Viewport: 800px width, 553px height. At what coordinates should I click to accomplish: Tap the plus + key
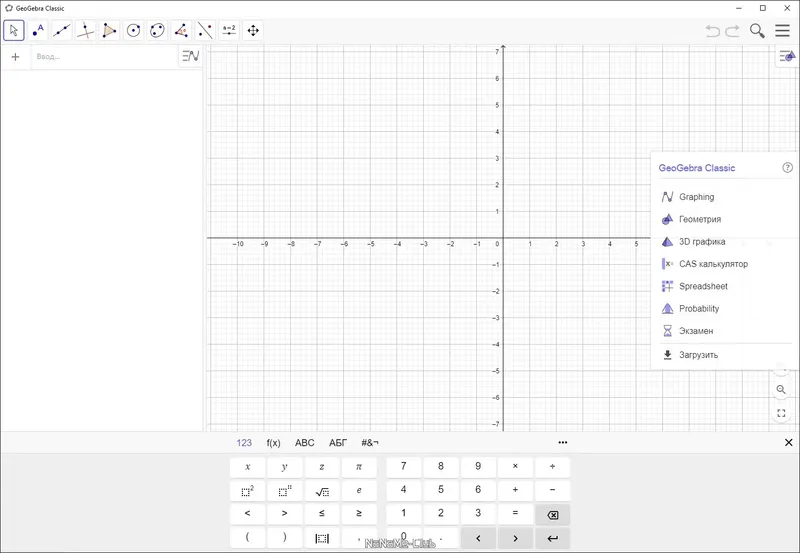(515, 490)
